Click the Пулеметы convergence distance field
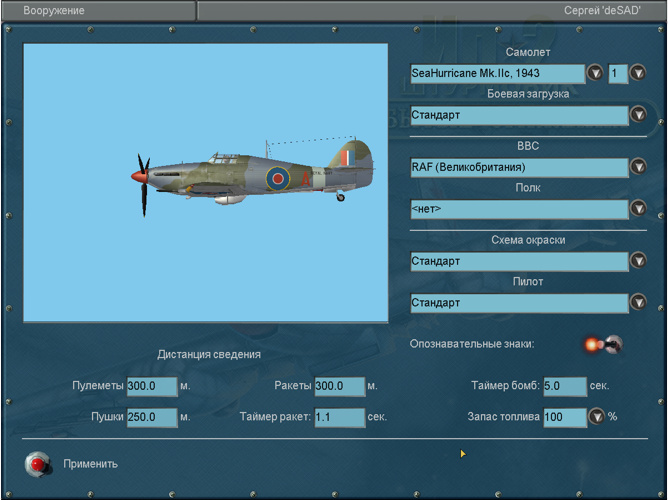668x500 pixels. point(151,386)
